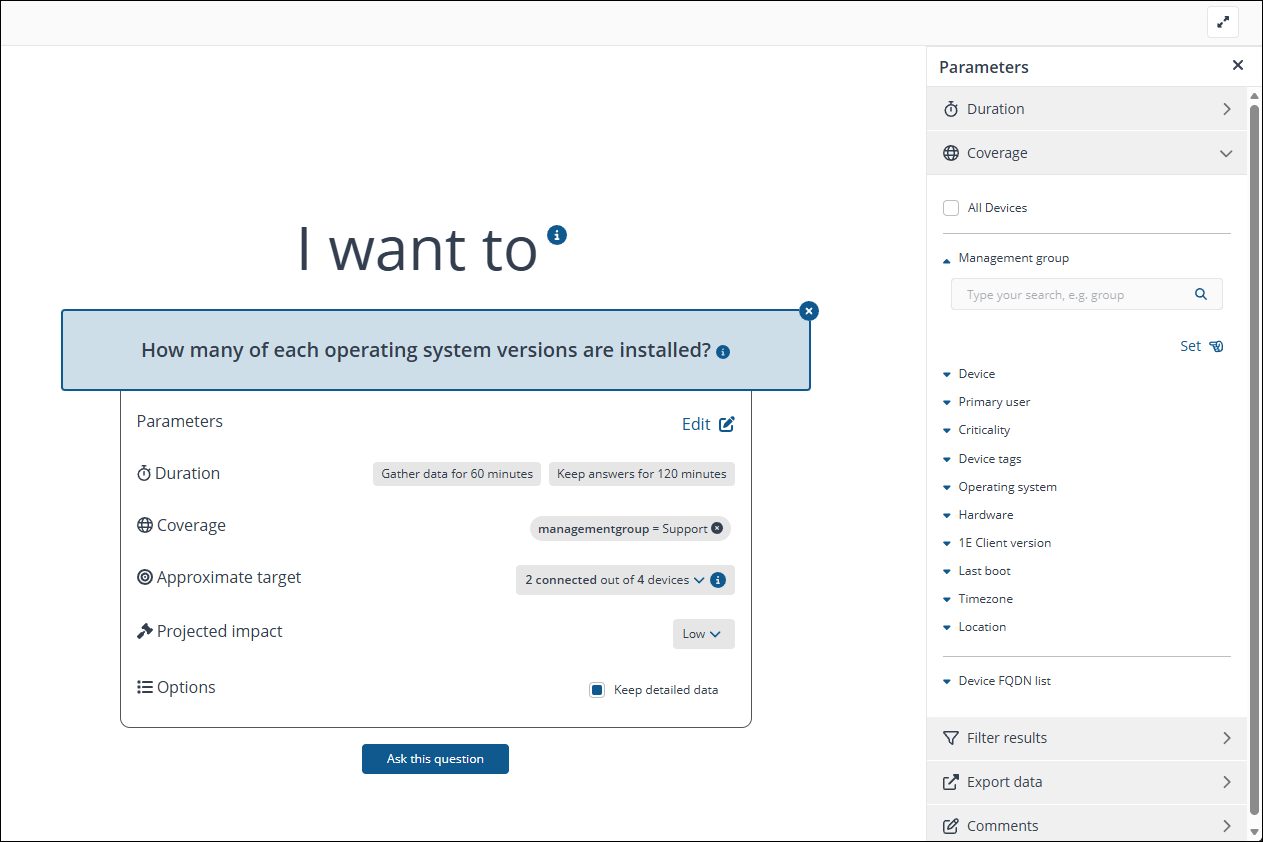Click the info icon beside "I want to"
Screen dimensions: 1263x842
557,235
